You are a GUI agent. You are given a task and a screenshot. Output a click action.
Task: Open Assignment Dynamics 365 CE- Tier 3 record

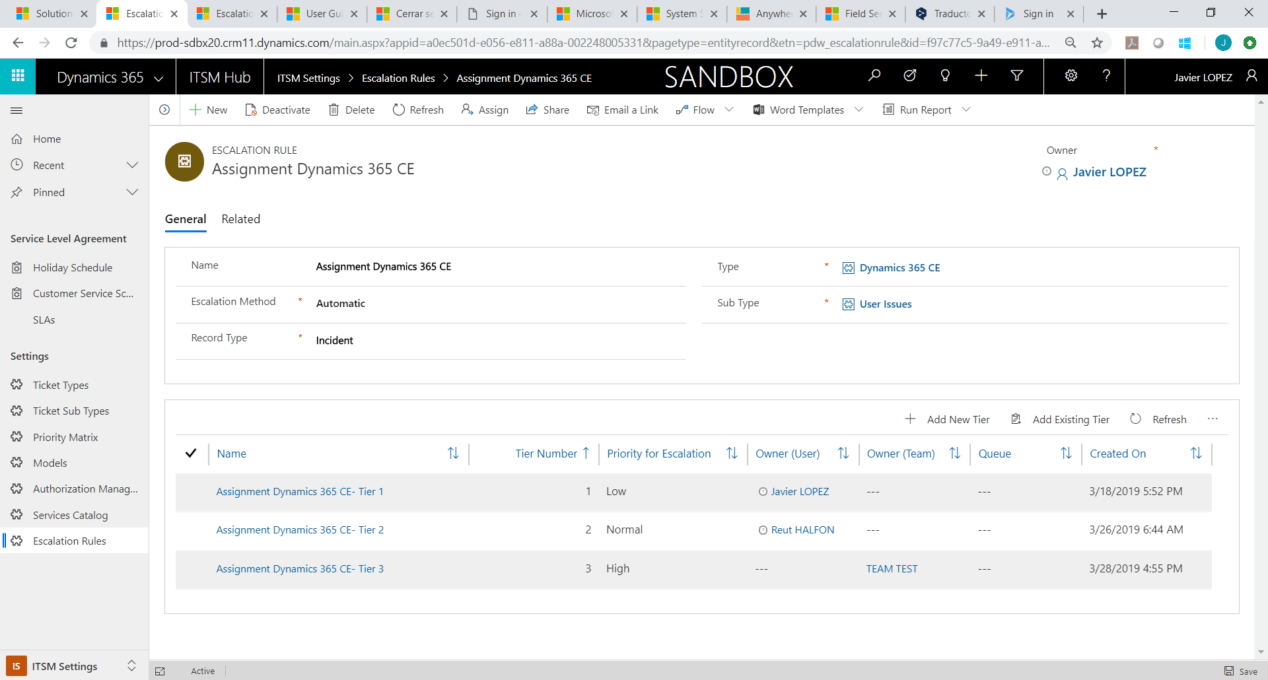[300, 569]
